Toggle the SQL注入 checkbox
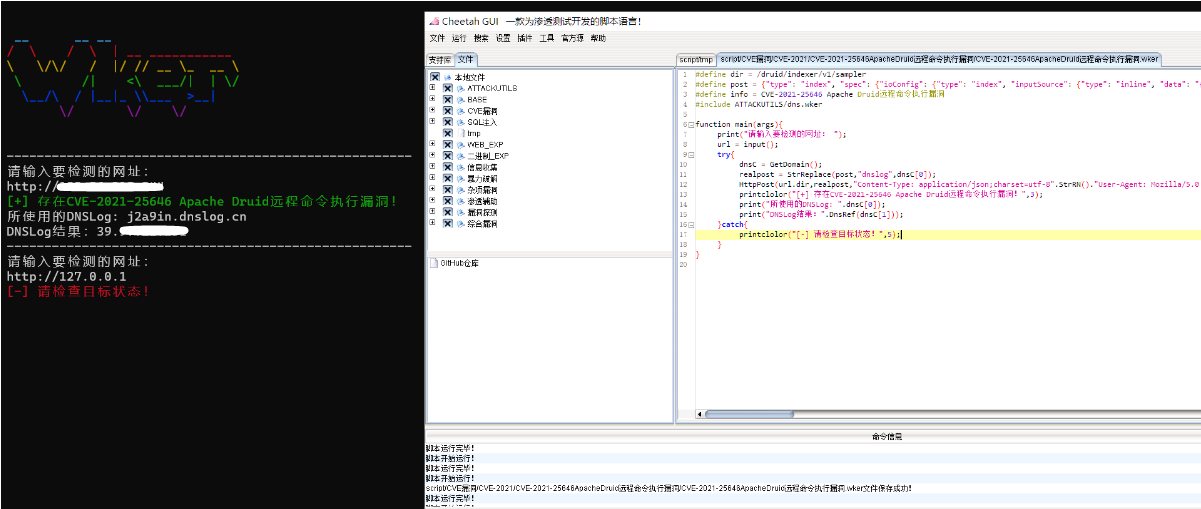 click(448, 121)
